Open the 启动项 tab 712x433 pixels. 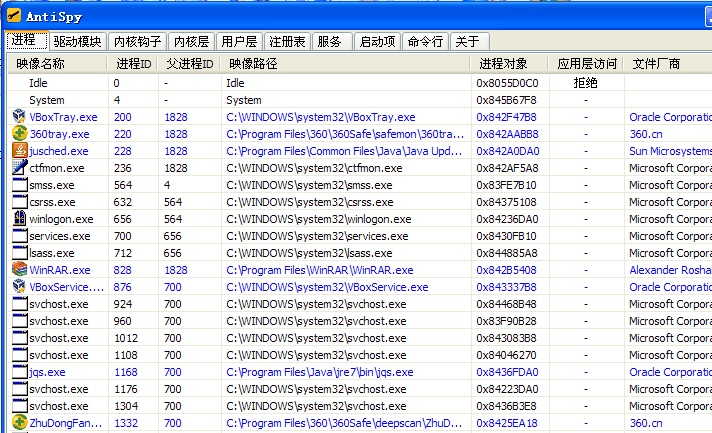tap(377, 41)
